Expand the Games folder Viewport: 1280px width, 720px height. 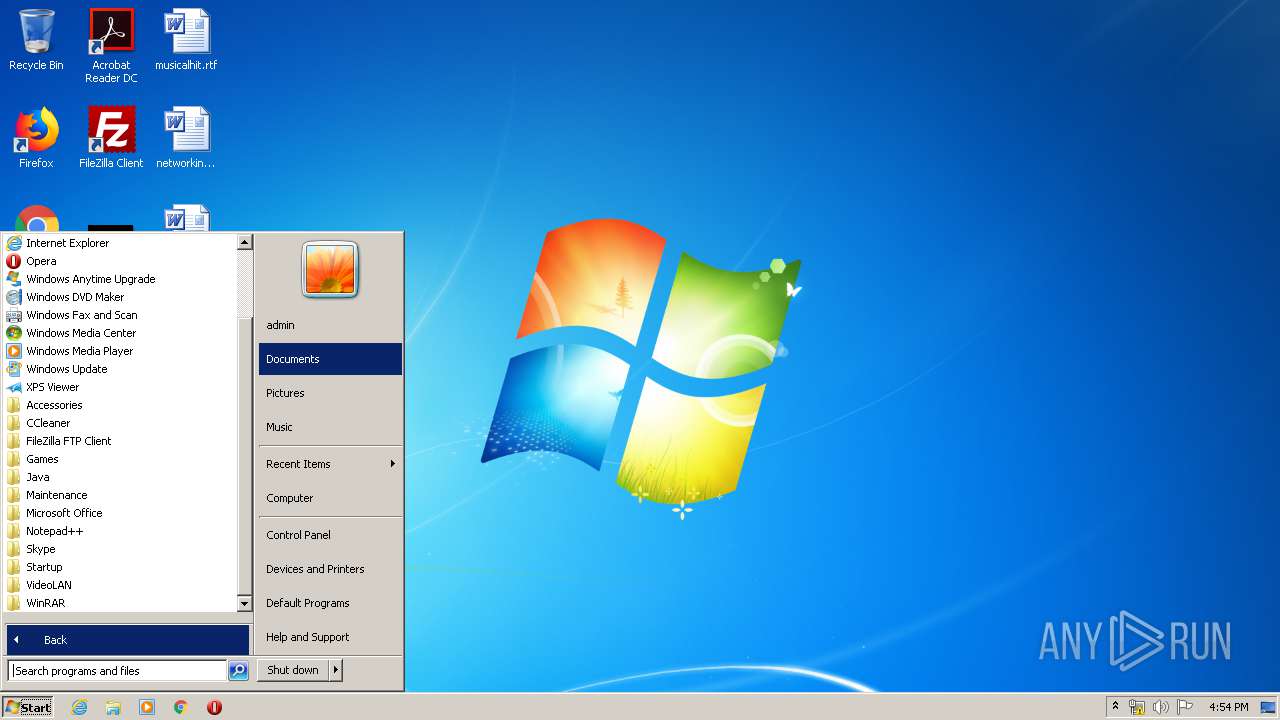pos(120,459)
